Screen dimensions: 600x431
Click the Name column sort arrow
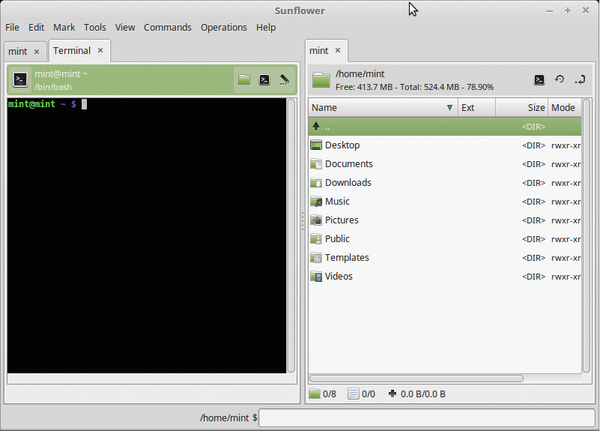click(450, 108)
